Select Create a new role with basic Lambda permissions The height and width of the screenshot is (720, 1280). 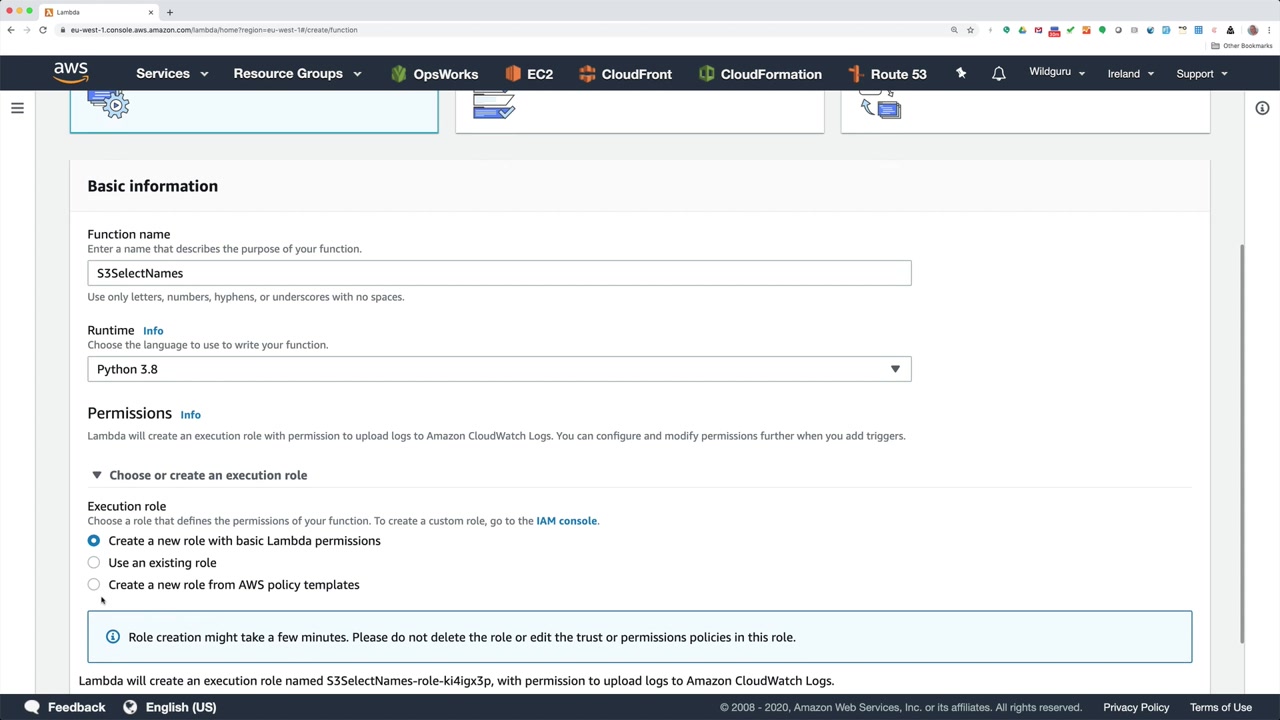click(x=94, y=541)
